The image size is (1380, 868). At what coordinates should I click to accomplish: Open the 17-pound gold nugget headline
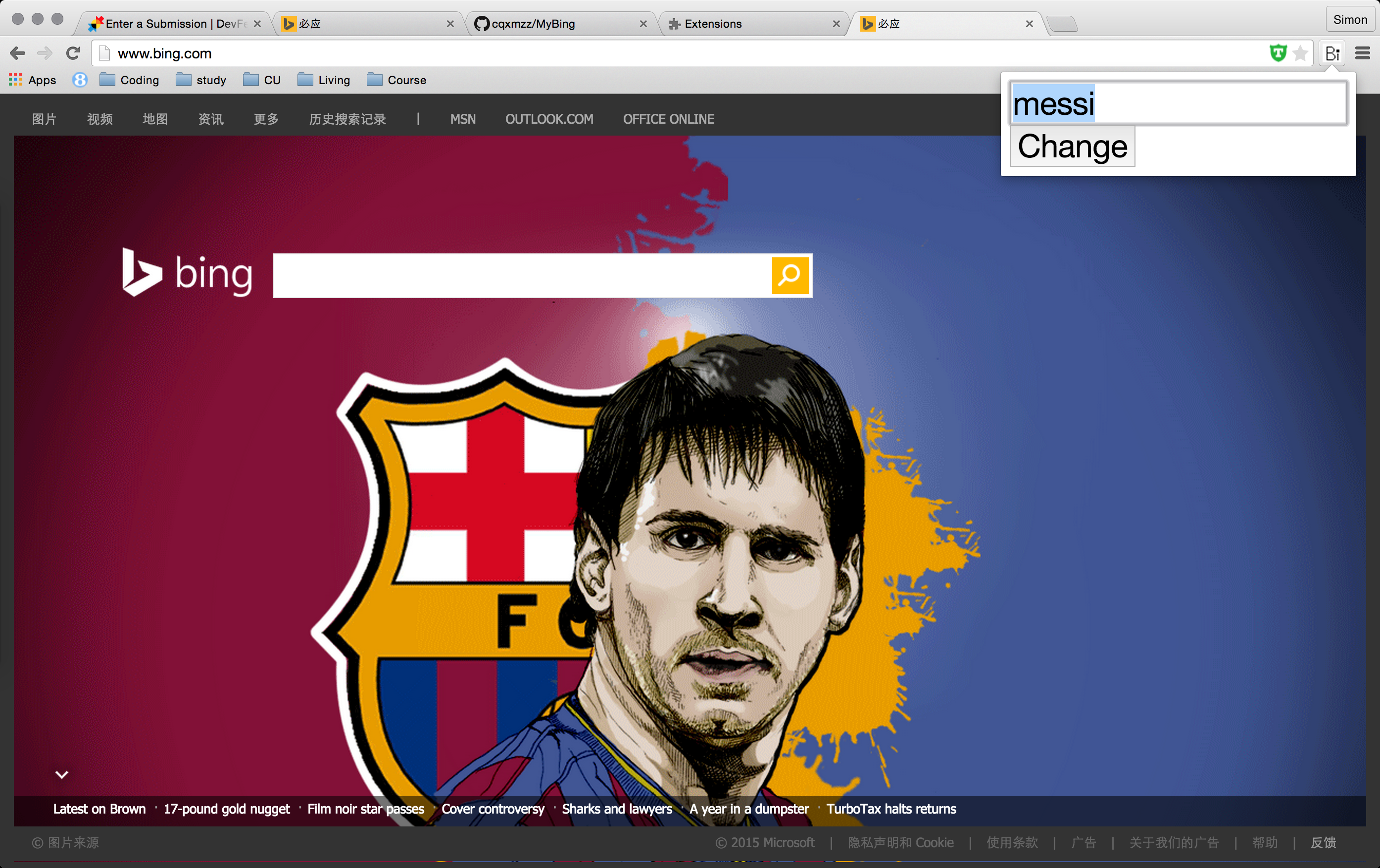pos(226,809)
